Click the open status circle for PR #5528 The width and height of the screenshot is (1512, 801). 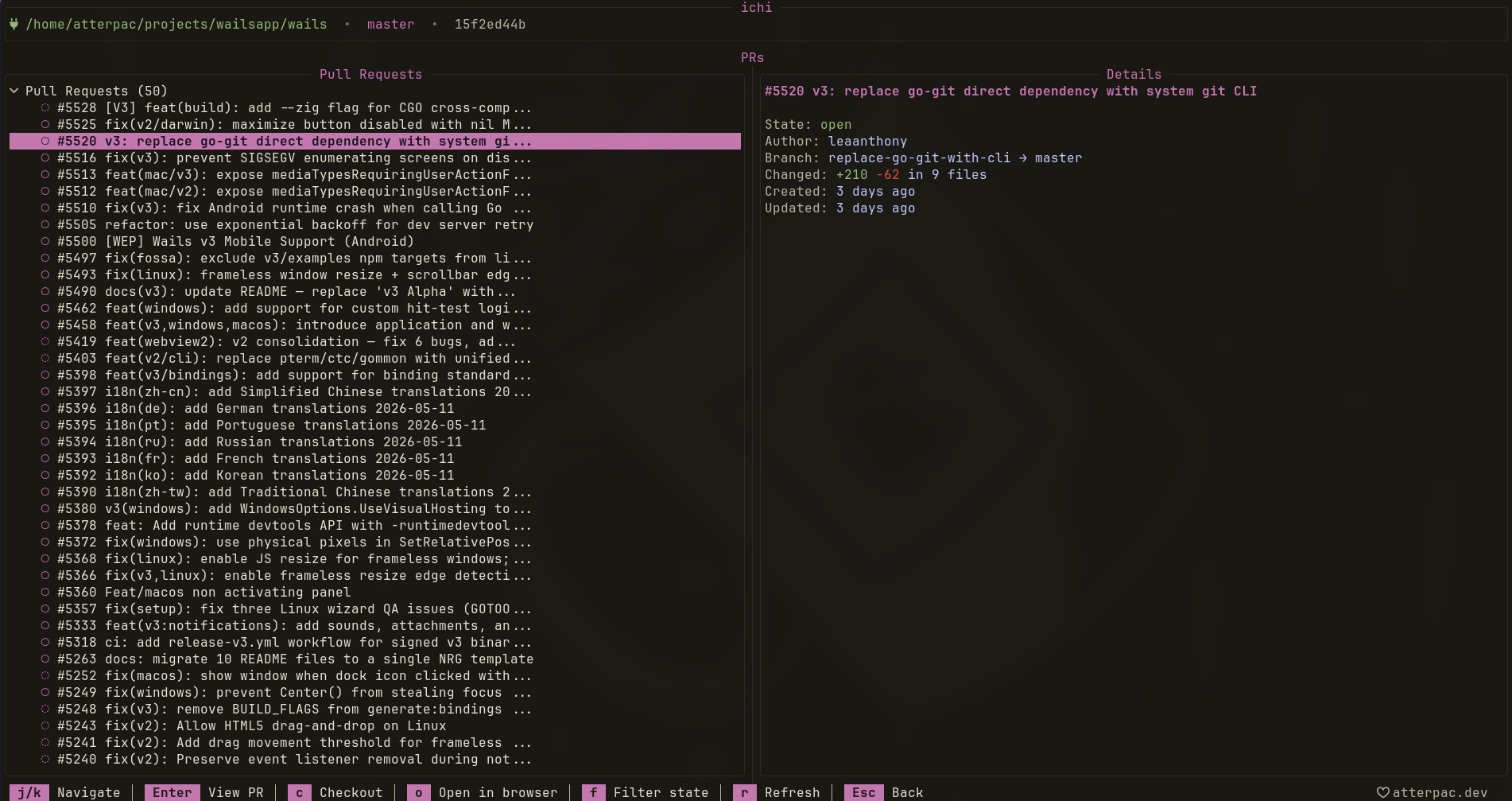coord(45,107)
